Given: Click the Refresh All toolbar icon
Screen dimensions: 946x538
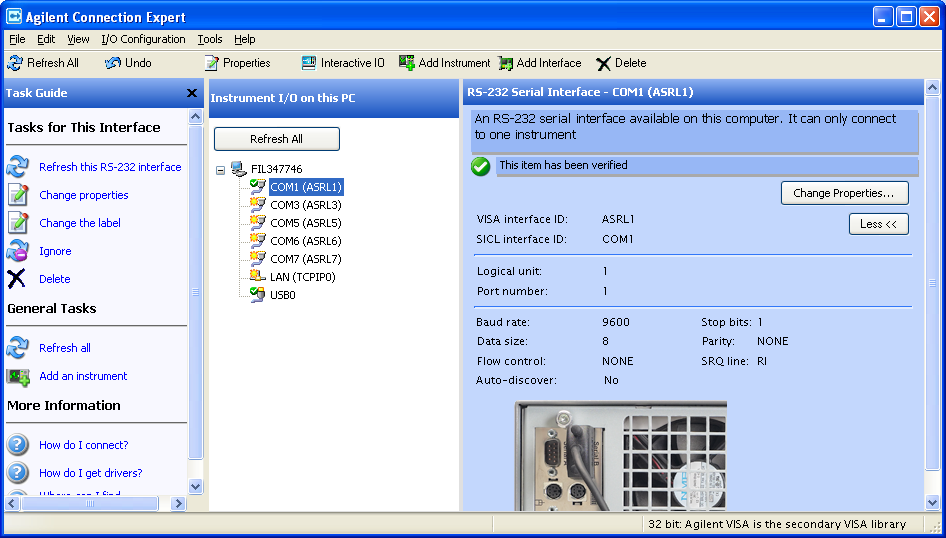Looking at the screenshot, I should coord(15,63).
